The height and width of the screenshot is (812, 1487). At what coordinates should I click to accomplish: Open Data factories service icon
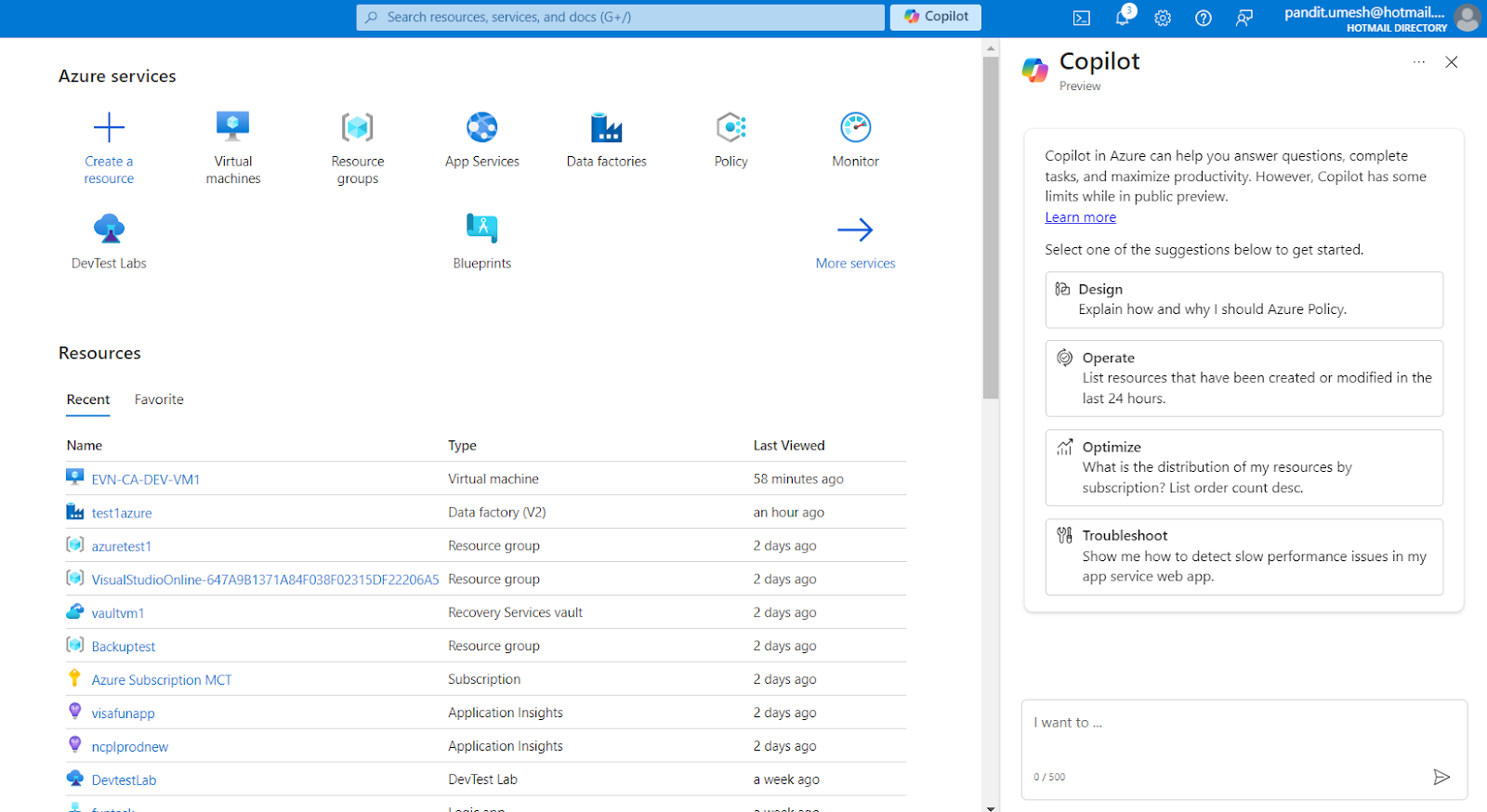click(607, 127)
